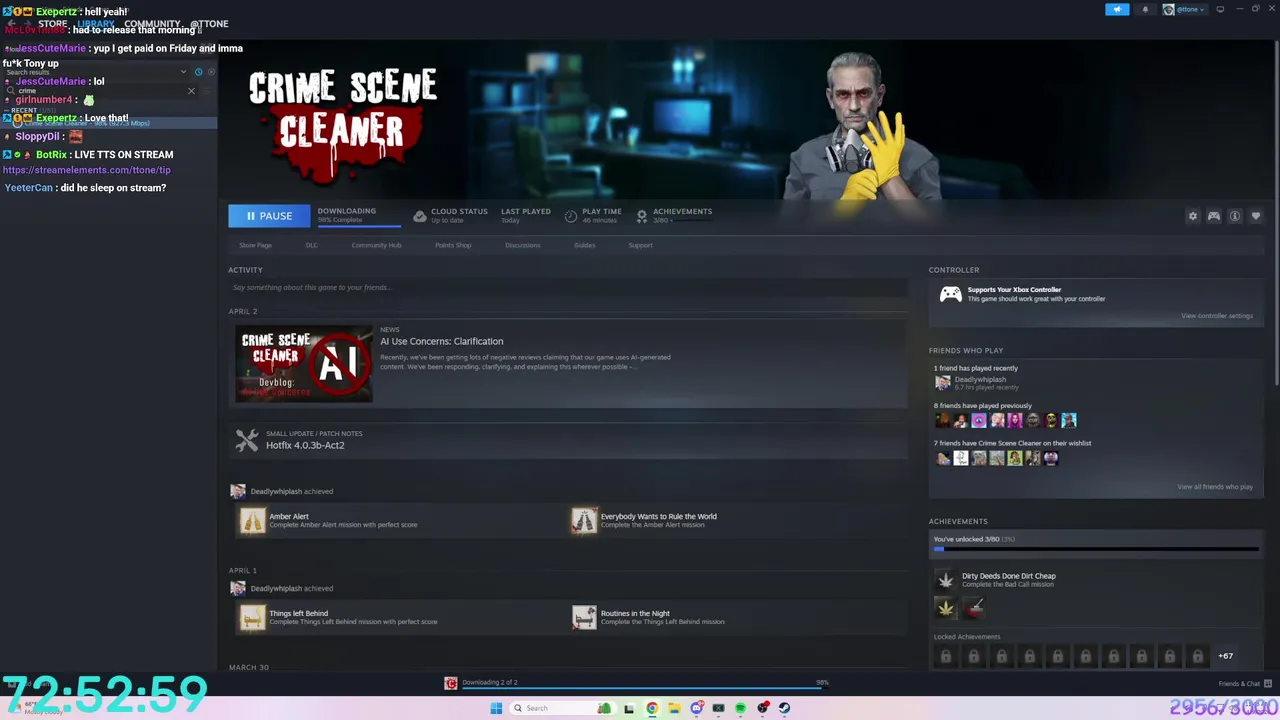Open Chrome from the taskbar
This screenshot has width=1280, height=720.
point(652,708)
